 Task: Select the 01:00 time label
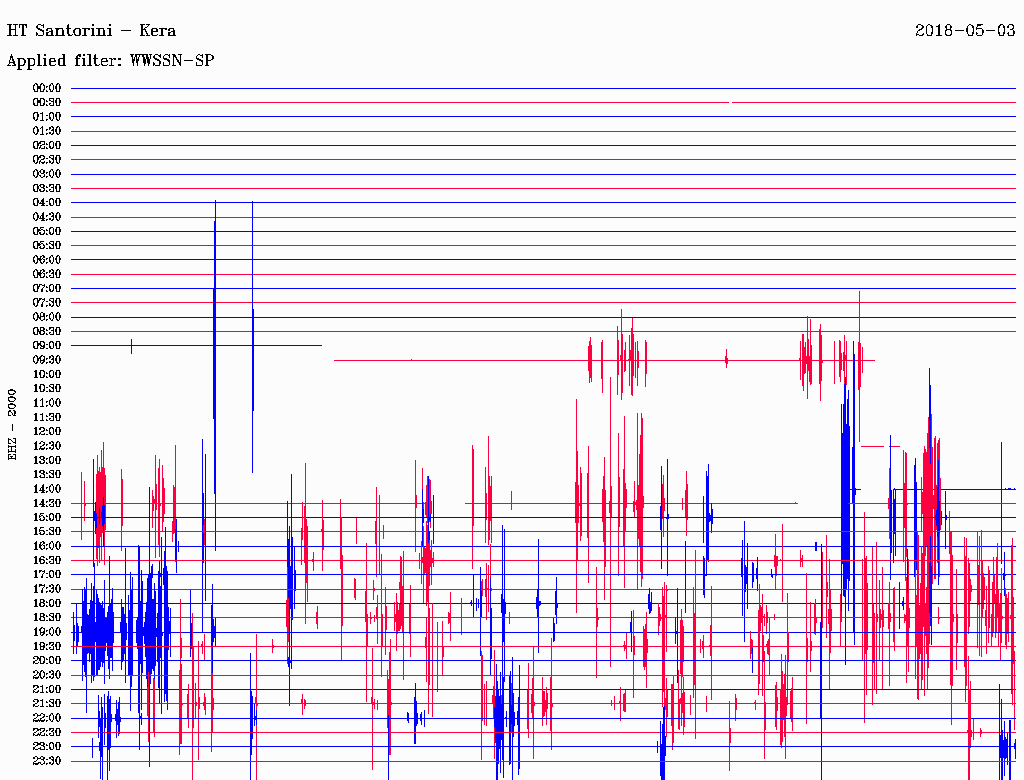47,117
